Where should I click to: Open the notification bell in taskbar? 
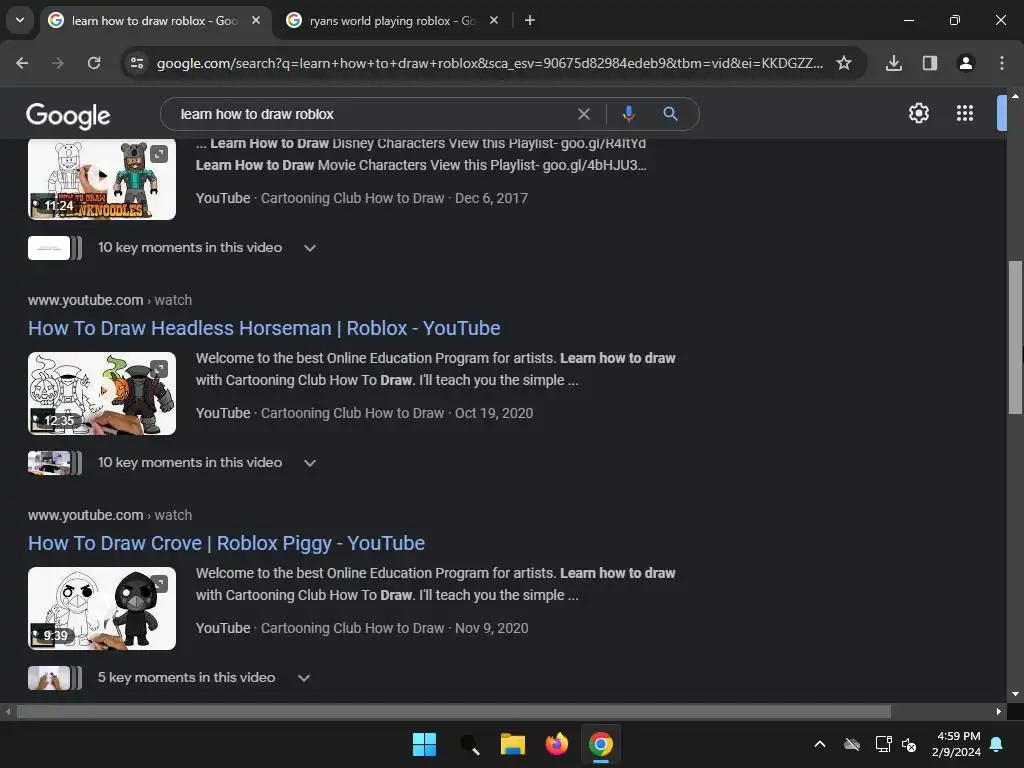[x=997, y=744]
